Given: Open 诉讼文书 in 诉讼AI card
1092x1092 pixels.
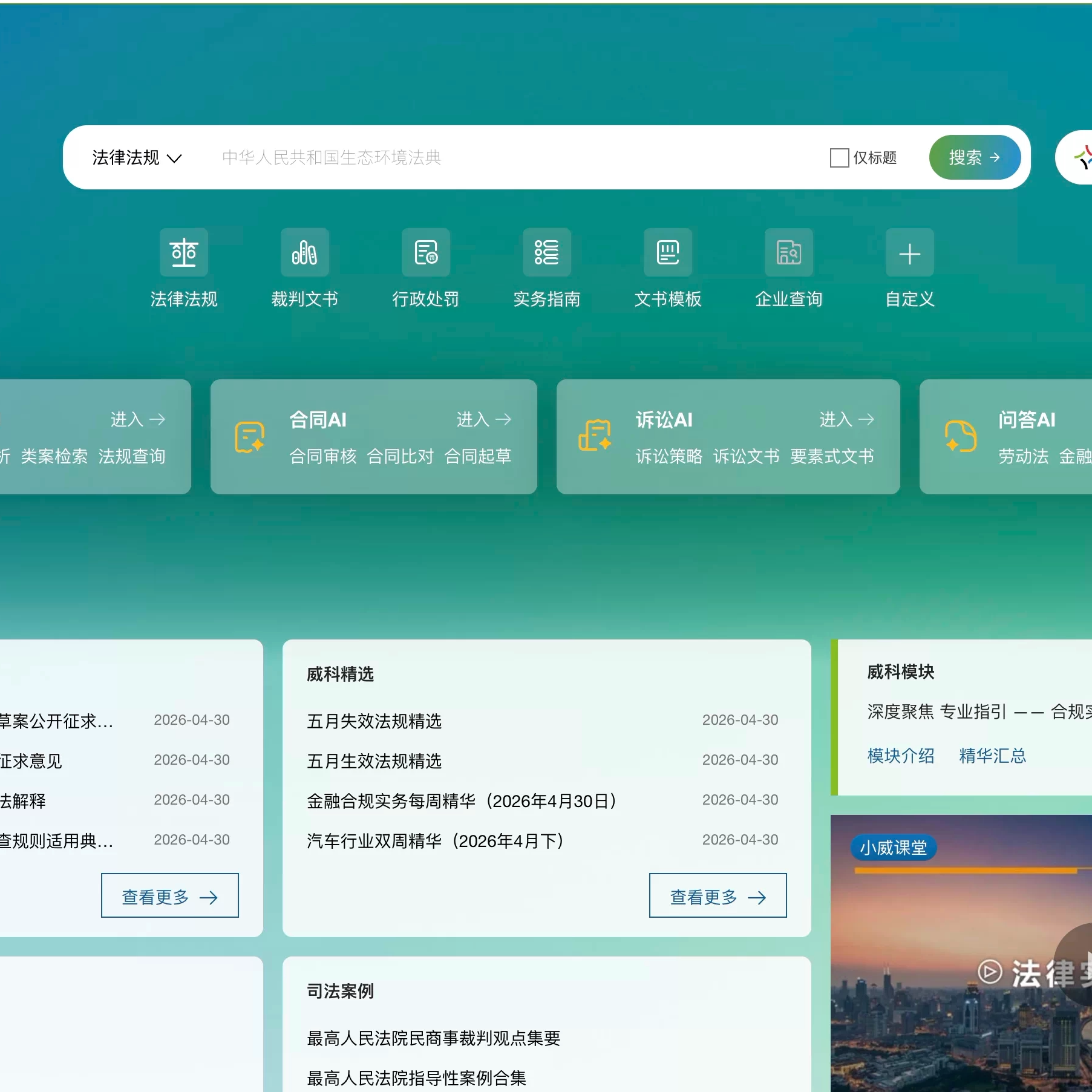Looking at the screenshot, I should click(x=747, y=456).
